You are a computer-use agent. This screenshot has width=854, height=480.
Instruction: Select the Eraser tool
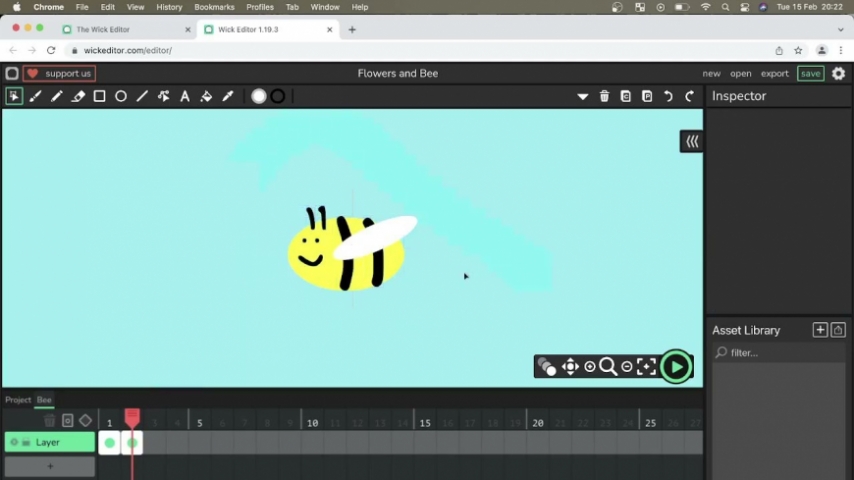tap(78, 97)
